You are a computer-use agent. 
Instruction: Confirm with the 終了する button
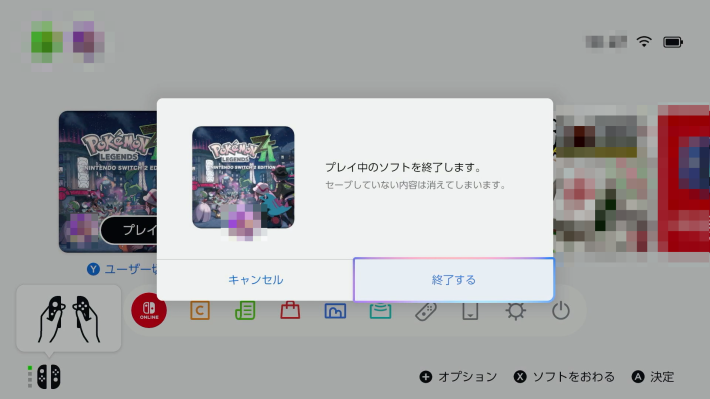tap(453, 280)
